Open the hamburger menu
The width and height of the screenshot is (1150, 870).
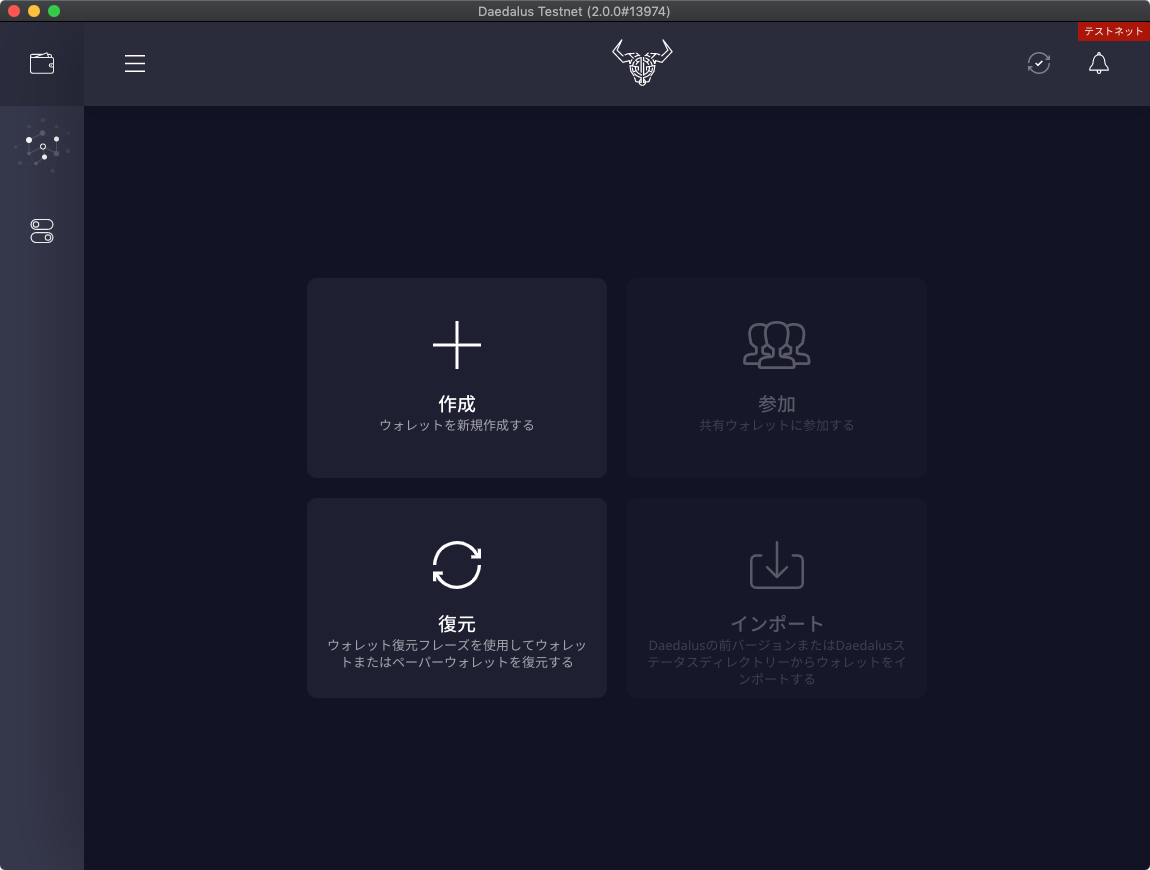coord(135,63)
